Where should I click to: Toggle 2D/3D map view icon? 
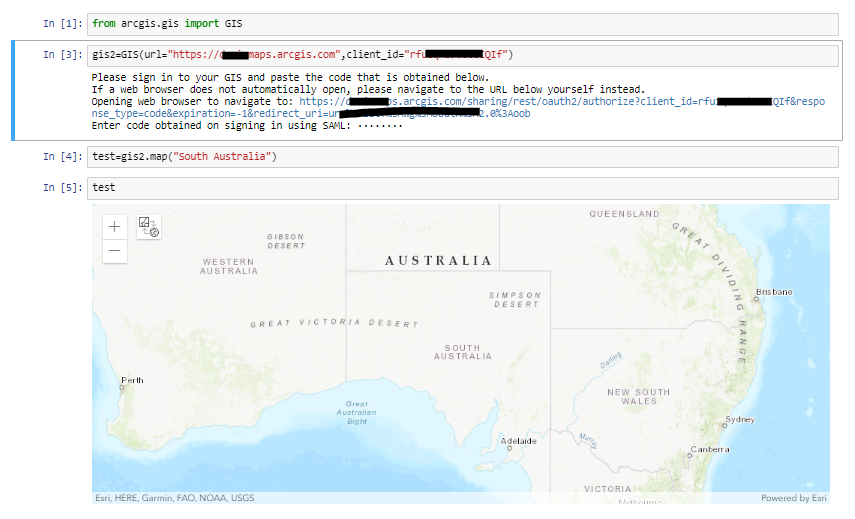point(149,227)
